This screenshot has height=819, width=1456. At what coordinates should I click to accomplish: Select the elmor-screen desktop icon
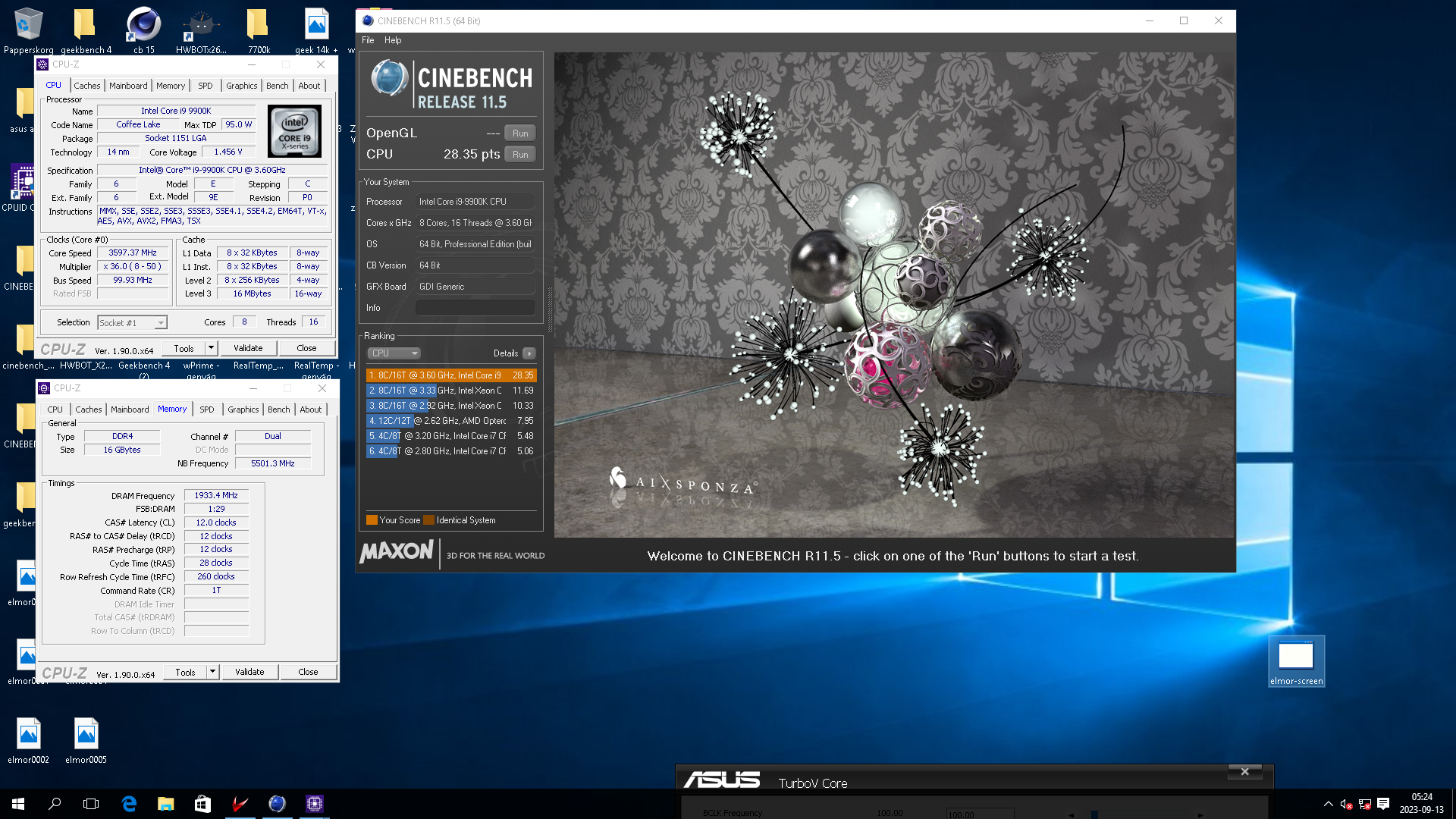point(1296,661)
